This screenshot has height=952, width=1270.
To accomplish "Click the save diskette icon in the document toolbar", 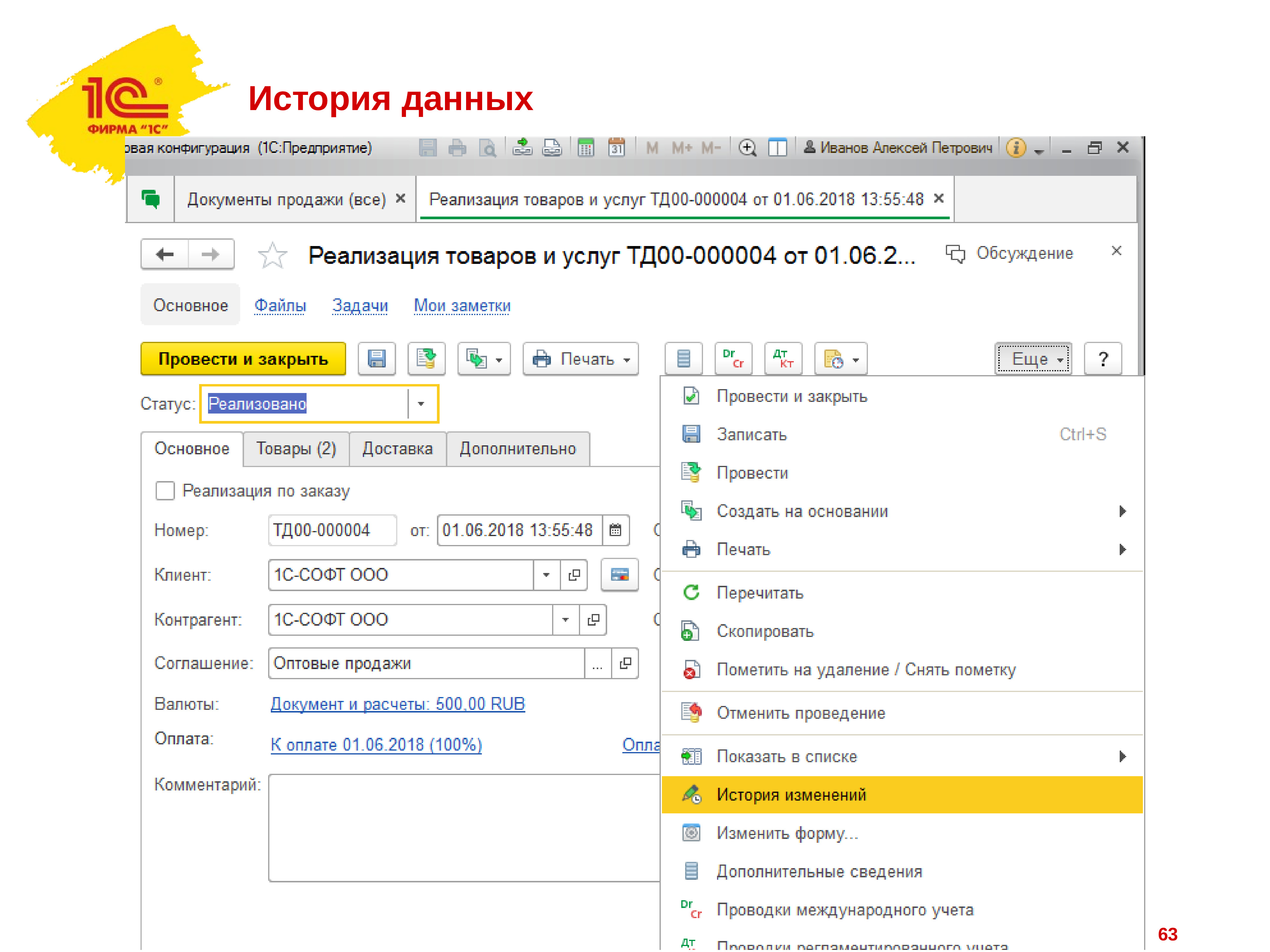I will coord(377,359).
